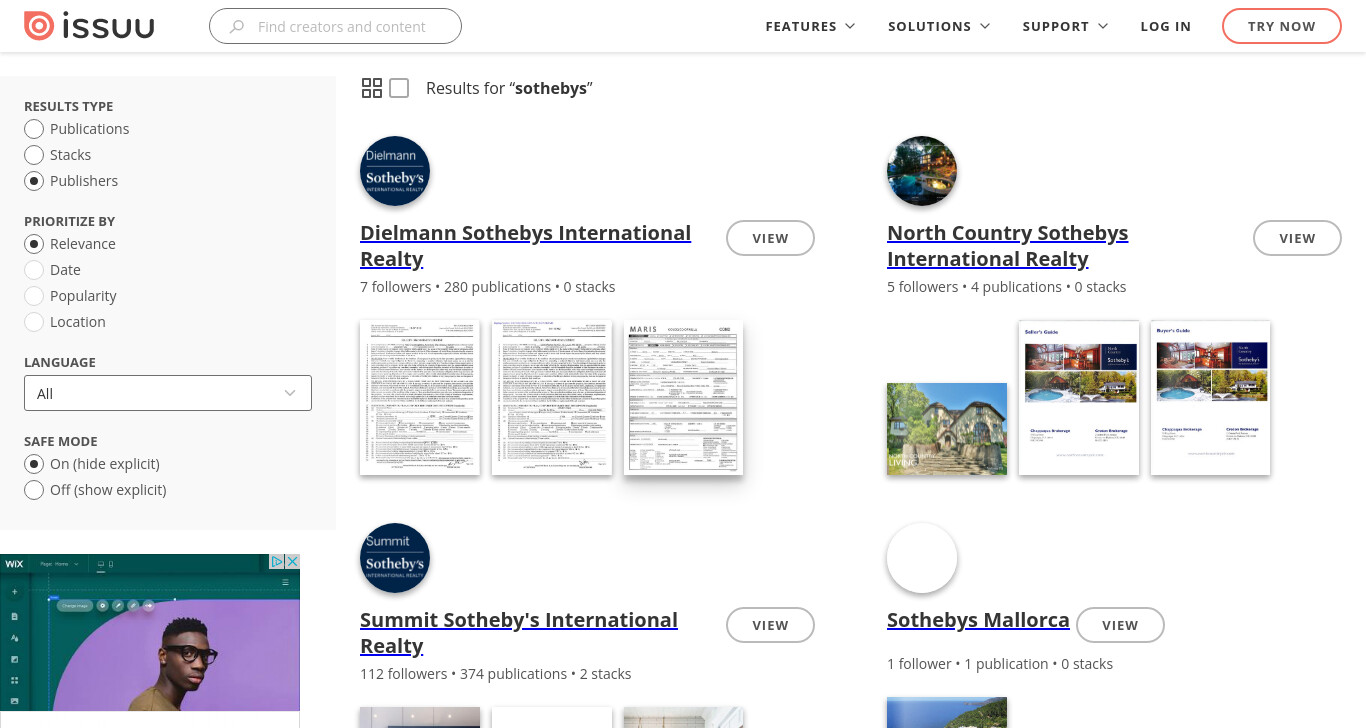Open North Country Sothebys avatar
The image size is (1366, 728).
tap(922, 171)
